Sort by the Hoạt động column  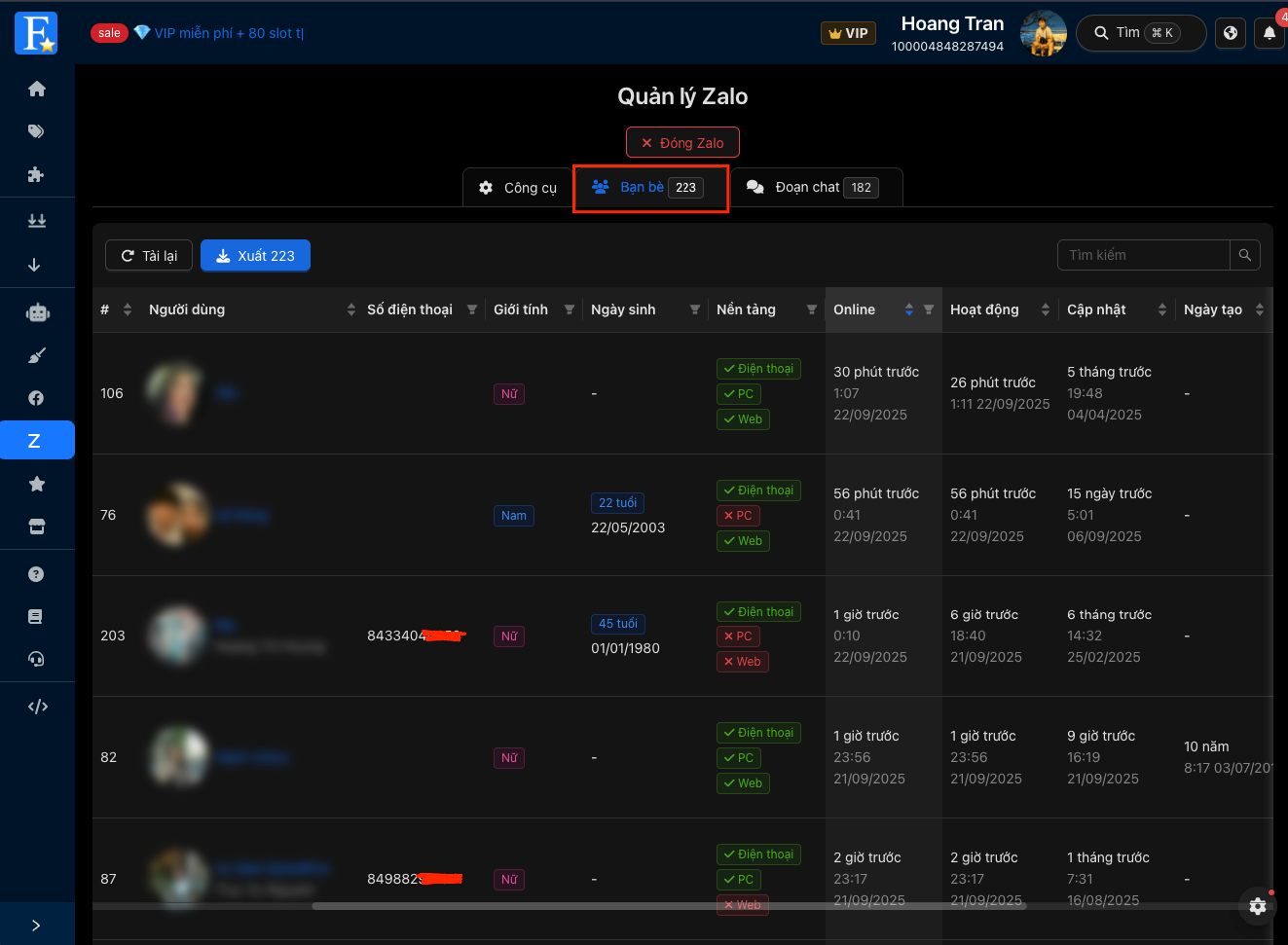point(1046,309)
